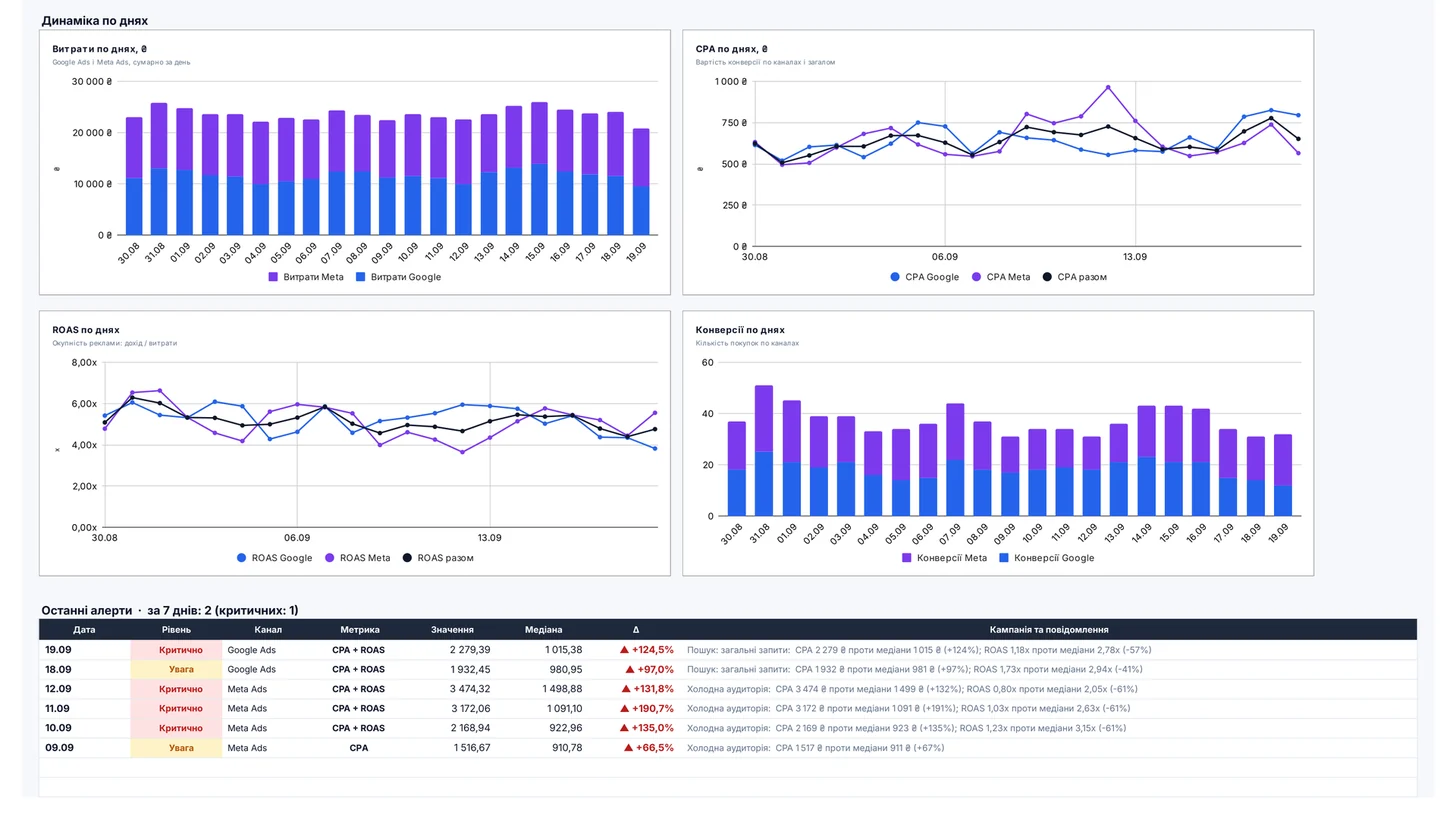Click red triangle for +190,7% delta
Screen dimensions: 1456x819
pos(624,708)
